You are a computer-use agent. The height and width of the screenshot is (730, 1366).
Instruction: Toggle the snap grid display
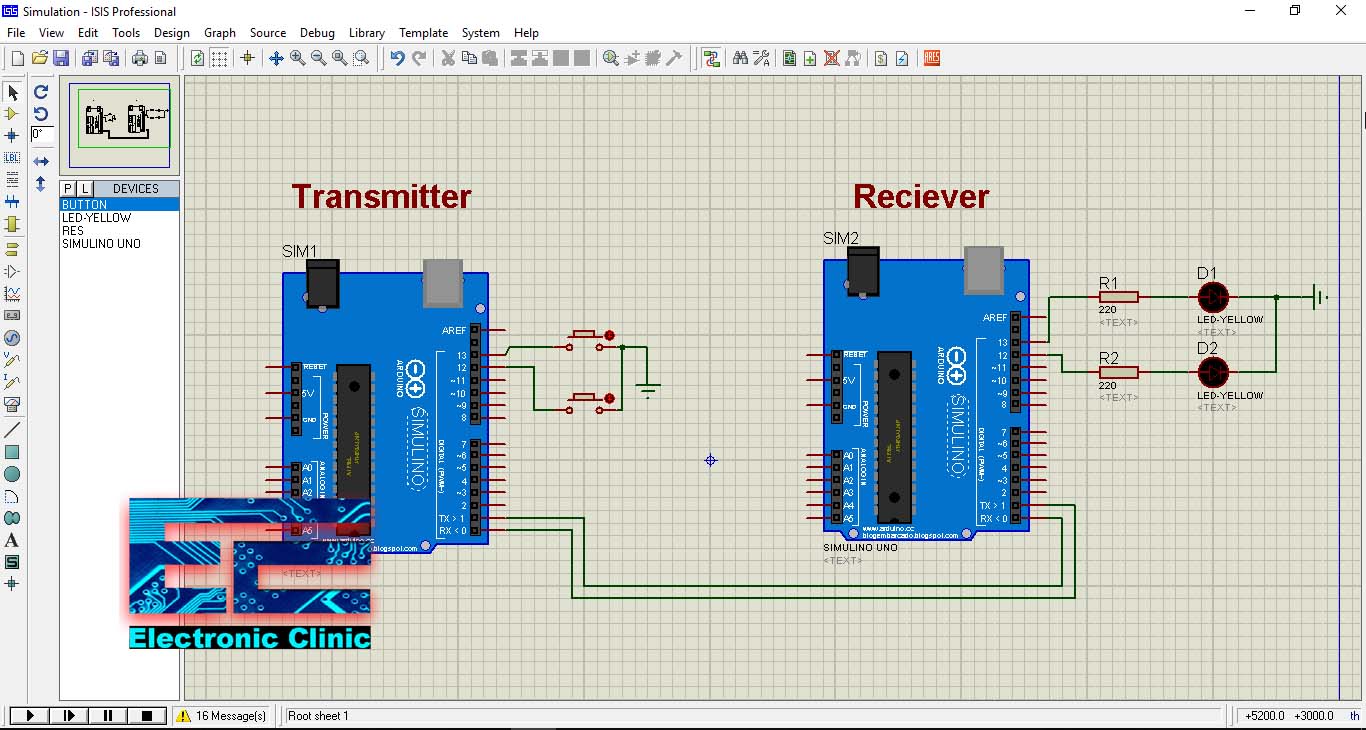point(219,58)
